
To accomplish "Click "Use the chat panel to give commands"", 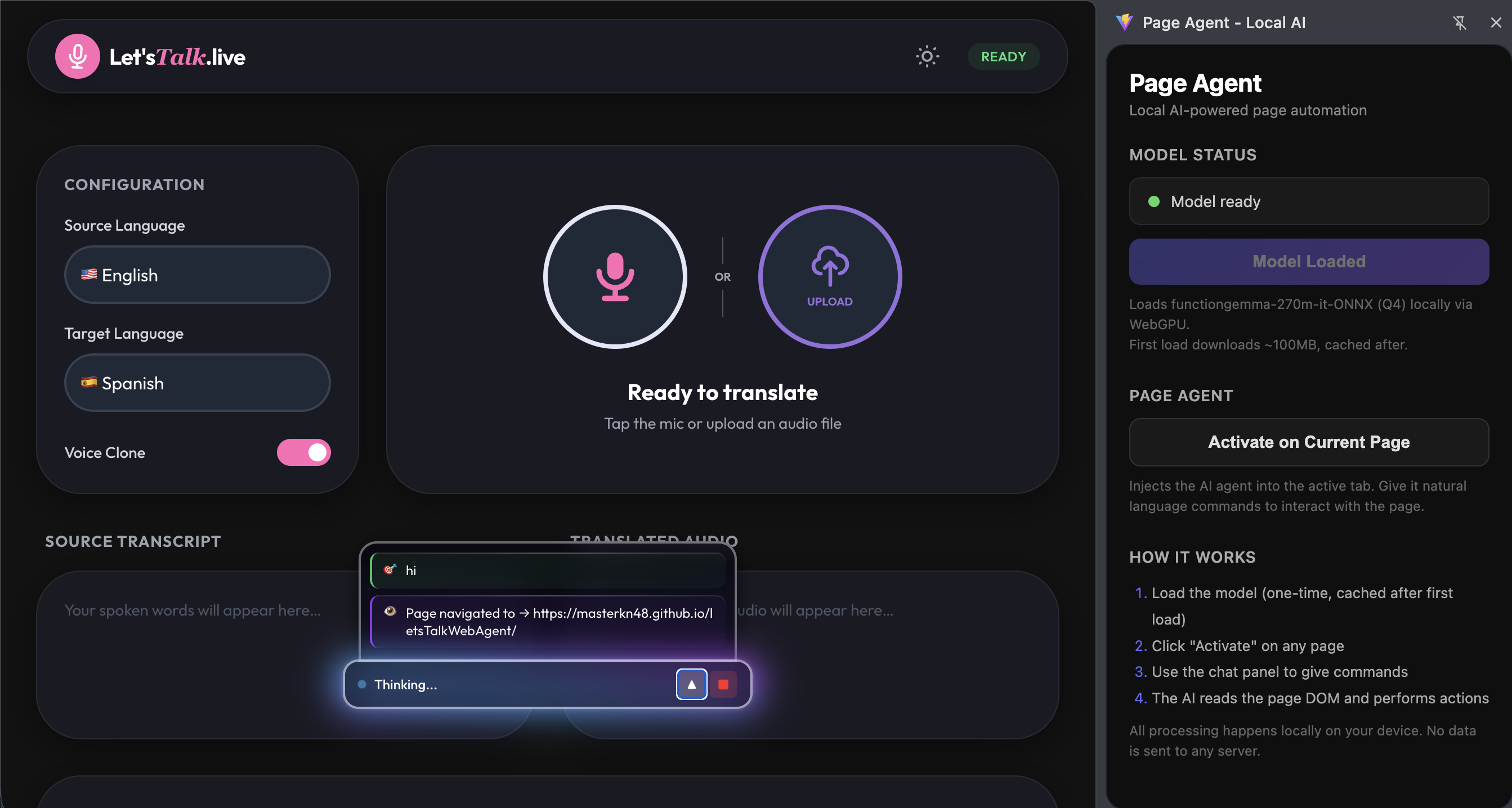I will 1279,671.
